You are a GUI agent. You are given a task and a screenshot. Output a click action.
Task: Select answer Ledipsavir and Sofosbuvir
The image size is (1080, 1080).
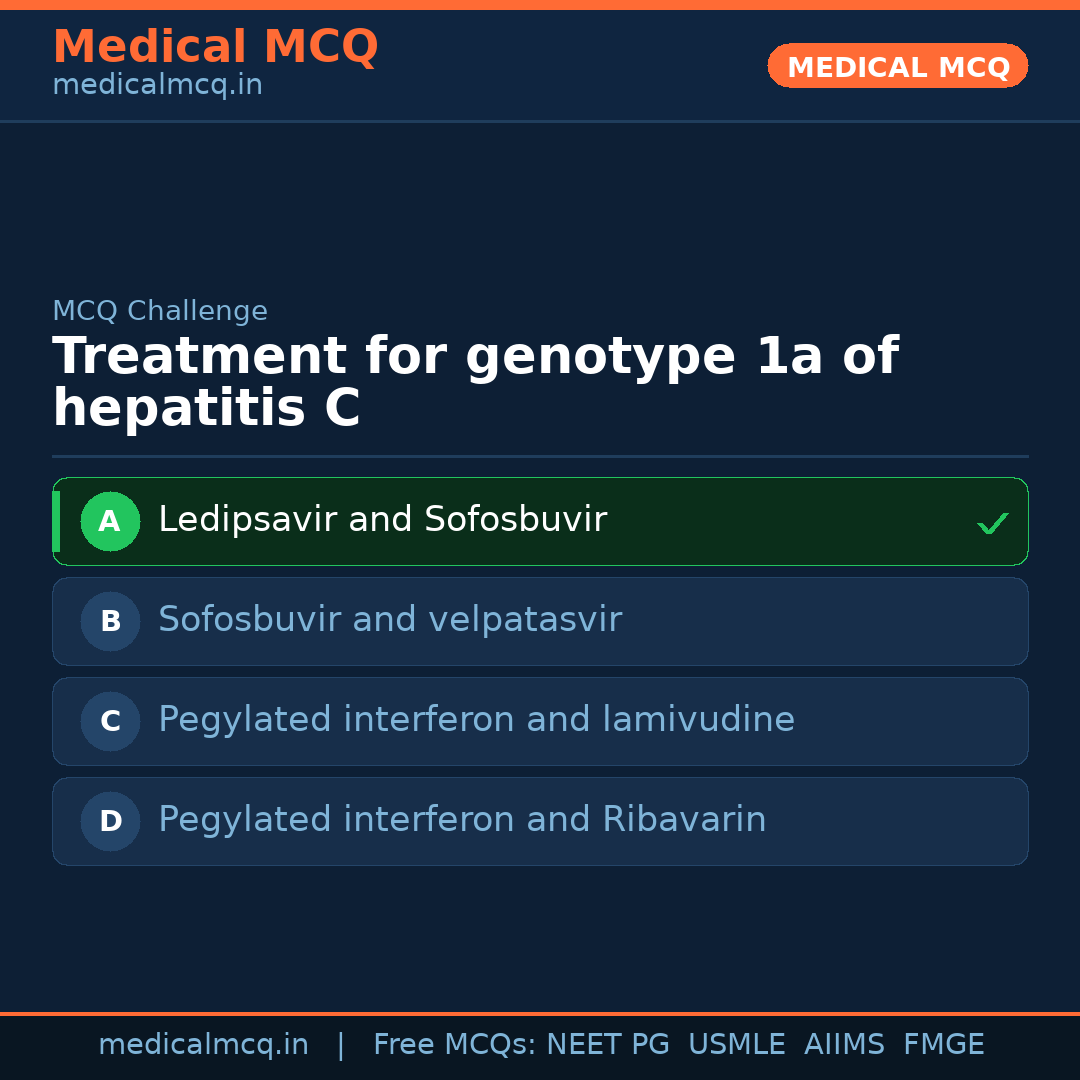coord(382,520)
